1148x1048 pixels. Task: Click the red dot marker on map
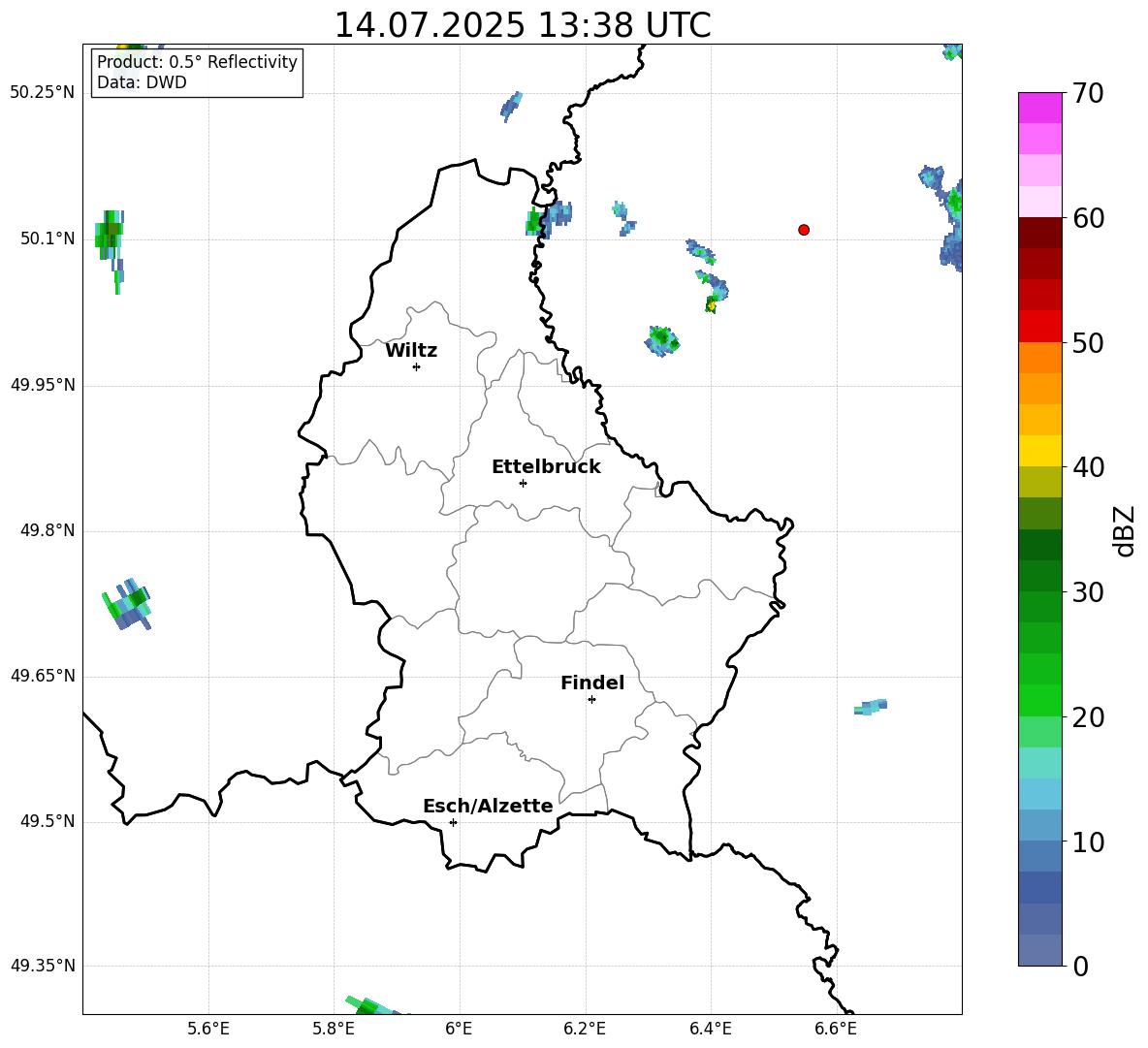pyautogui.click(x=804, y=230)
